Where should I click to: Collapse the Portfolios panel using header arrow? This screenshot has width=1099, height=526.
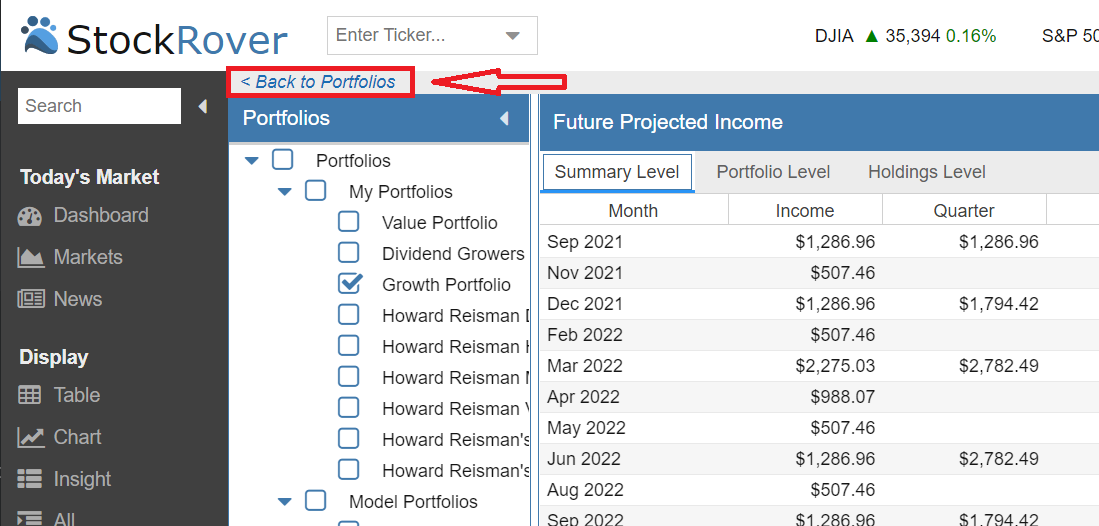[504, 119]
